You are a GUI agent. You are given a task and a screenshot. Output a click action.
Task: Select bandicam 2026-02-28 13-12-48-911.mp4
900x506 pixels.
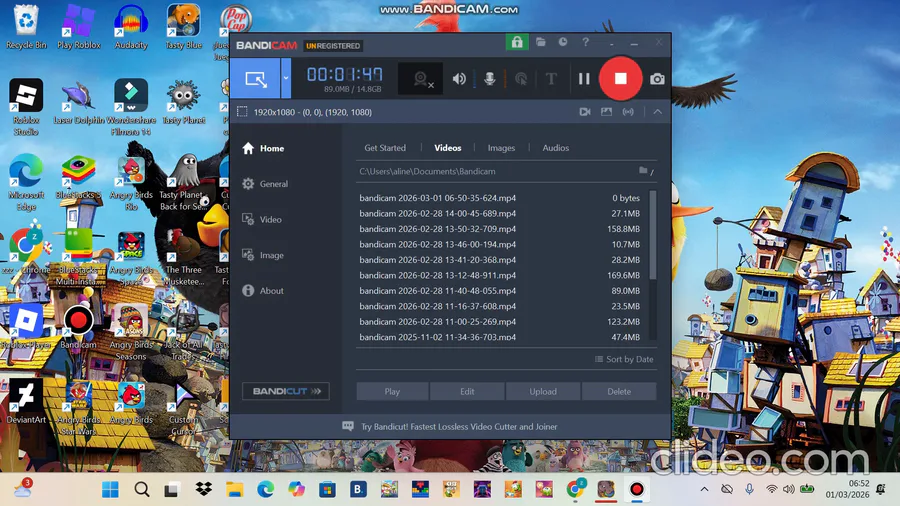coord(499,275)
